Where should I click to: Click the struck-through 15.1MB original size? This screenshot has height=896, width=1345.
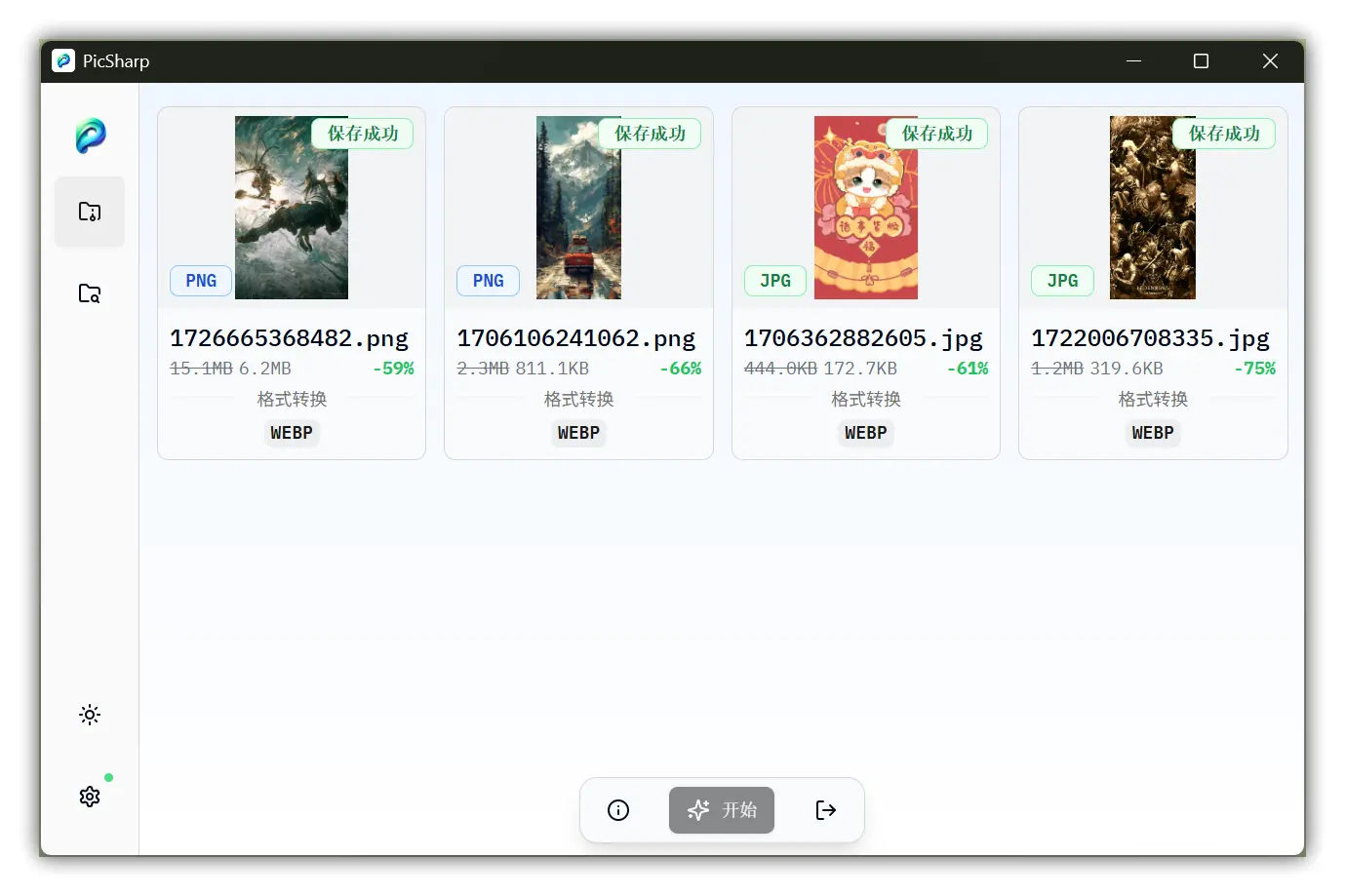click(x=201, y=369)
